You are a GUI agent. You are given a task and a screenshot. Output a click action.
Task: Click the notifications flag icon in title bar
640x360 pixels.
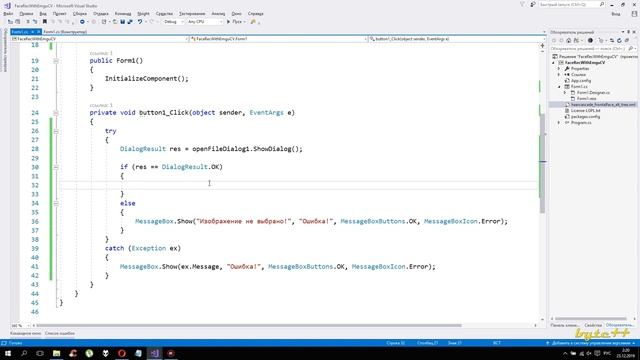[x=522, y=4]
